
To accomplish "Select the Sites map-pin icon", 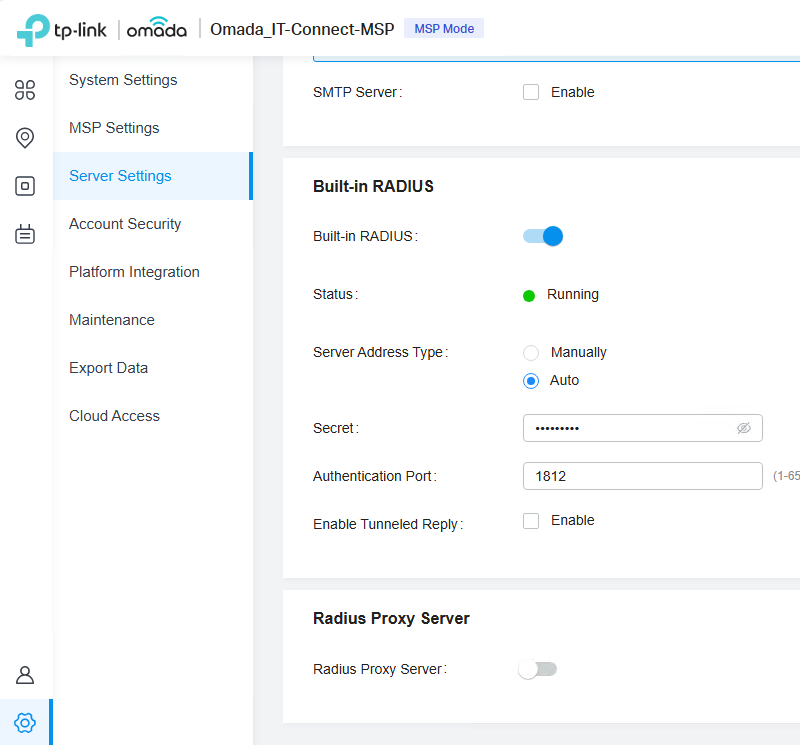I will 24,138.
